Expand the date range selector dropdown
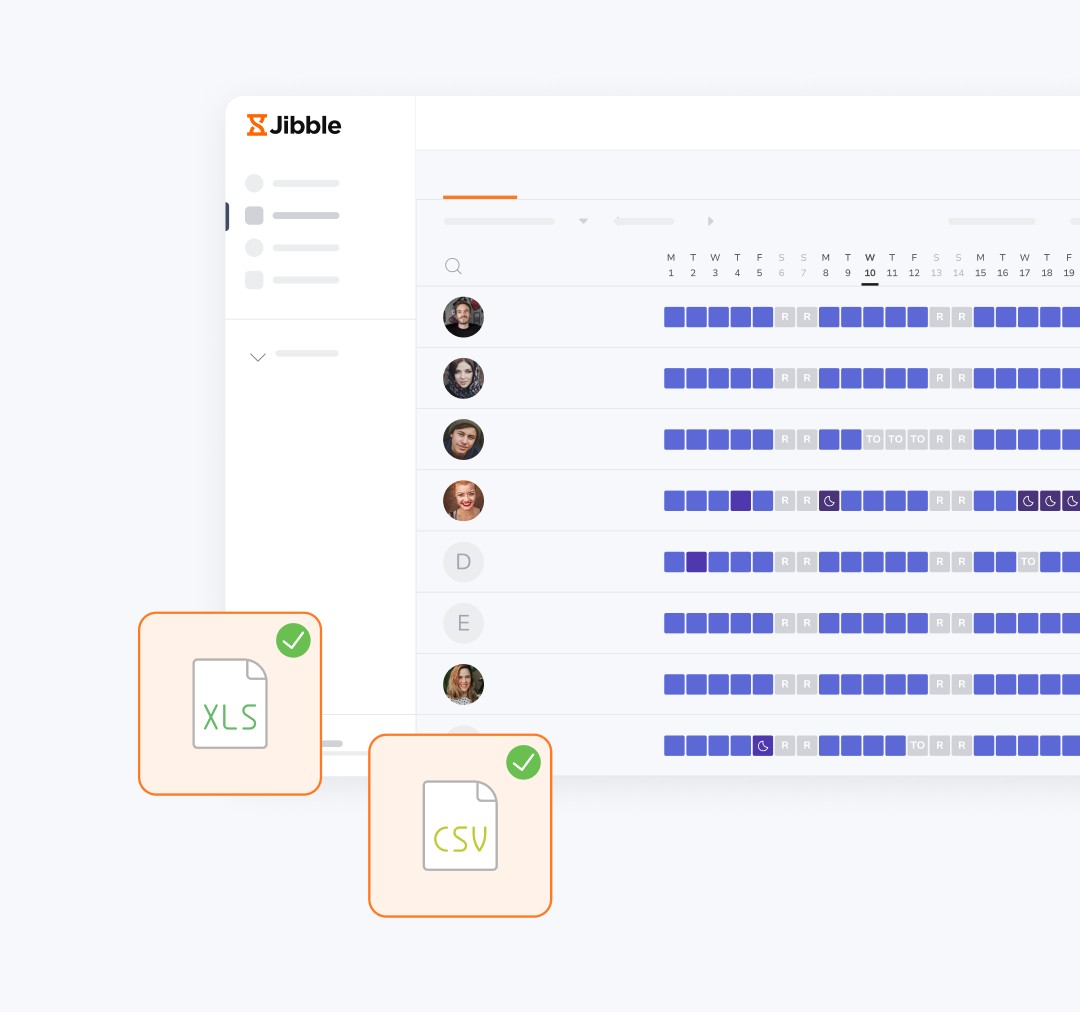1080x1012 pixels. click(x=583, y=221)
